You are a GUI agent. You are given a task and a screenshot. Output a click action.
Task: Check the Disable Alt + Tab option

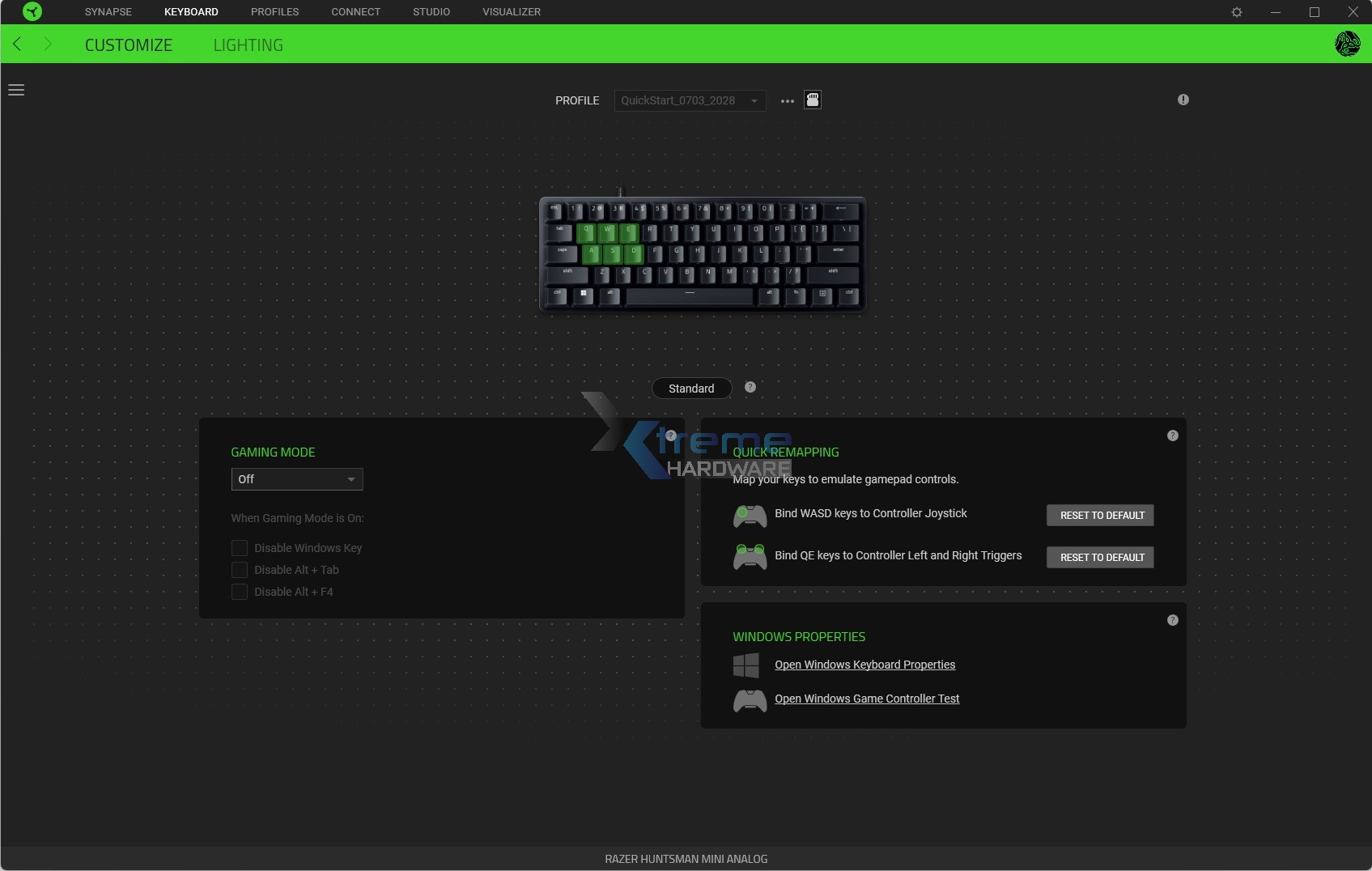coord(240,570)
